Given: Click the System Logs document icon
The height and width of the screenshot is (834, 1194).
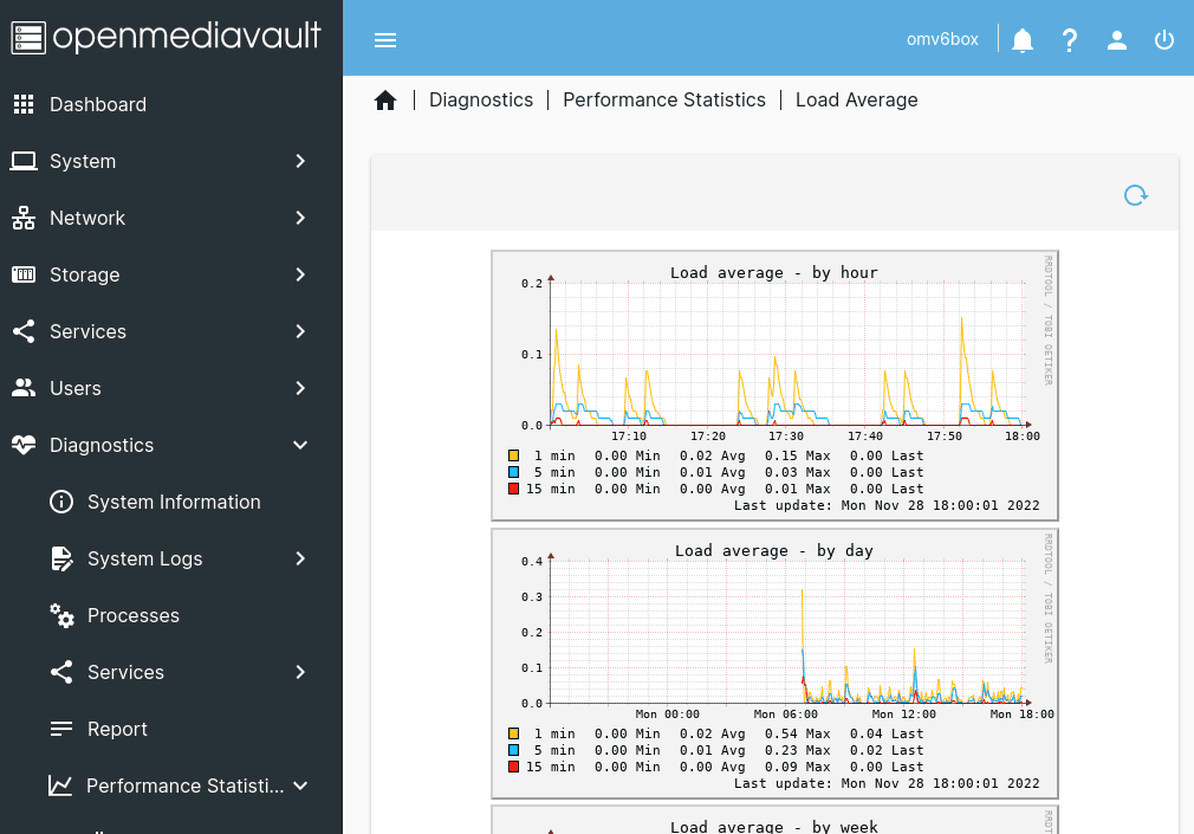Looking at the screenshot, I should (62, 558).
